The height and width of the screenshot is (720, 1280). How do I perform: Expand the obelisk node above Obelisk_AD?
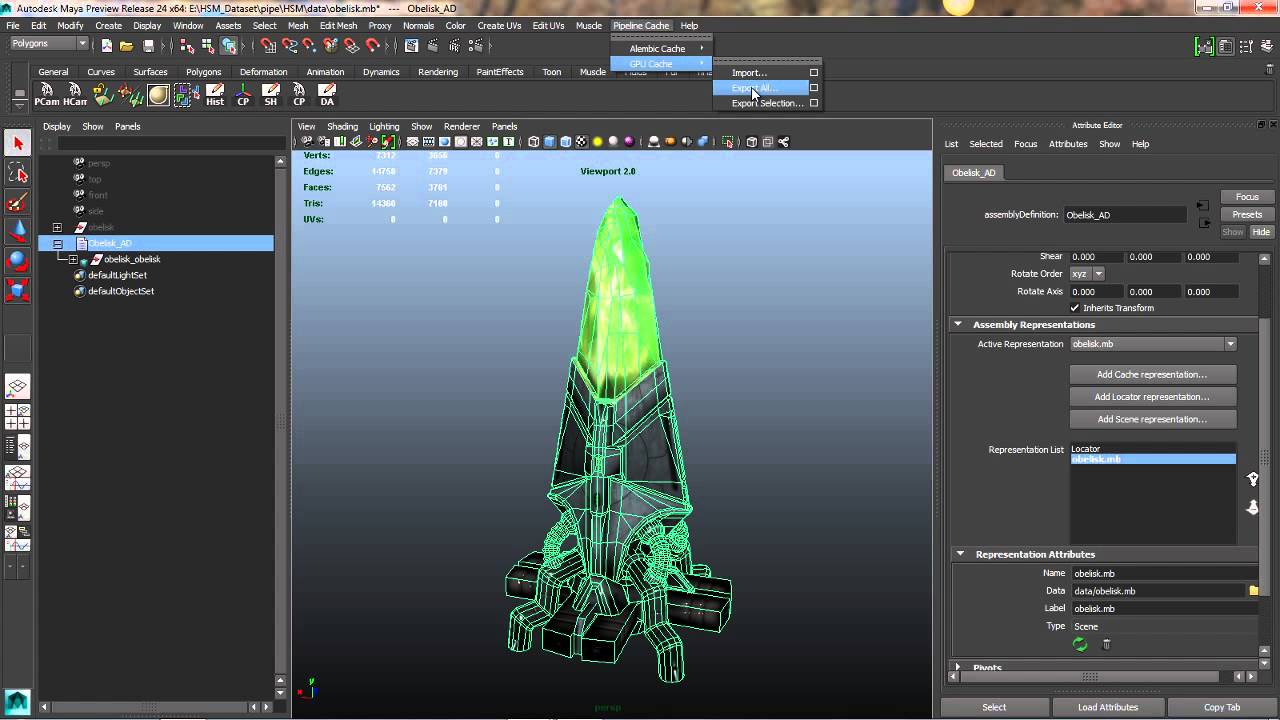(x=57, y=227)
